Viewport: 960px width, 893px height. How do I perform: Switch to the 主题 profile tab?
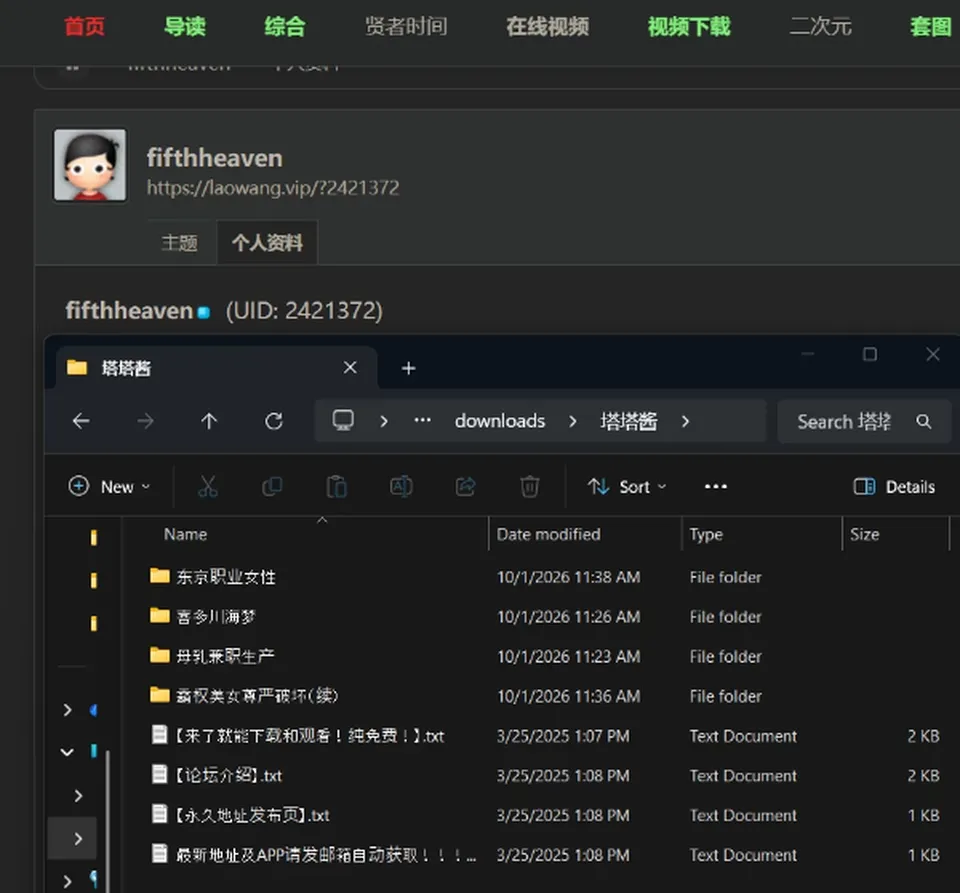coord(179,243)
